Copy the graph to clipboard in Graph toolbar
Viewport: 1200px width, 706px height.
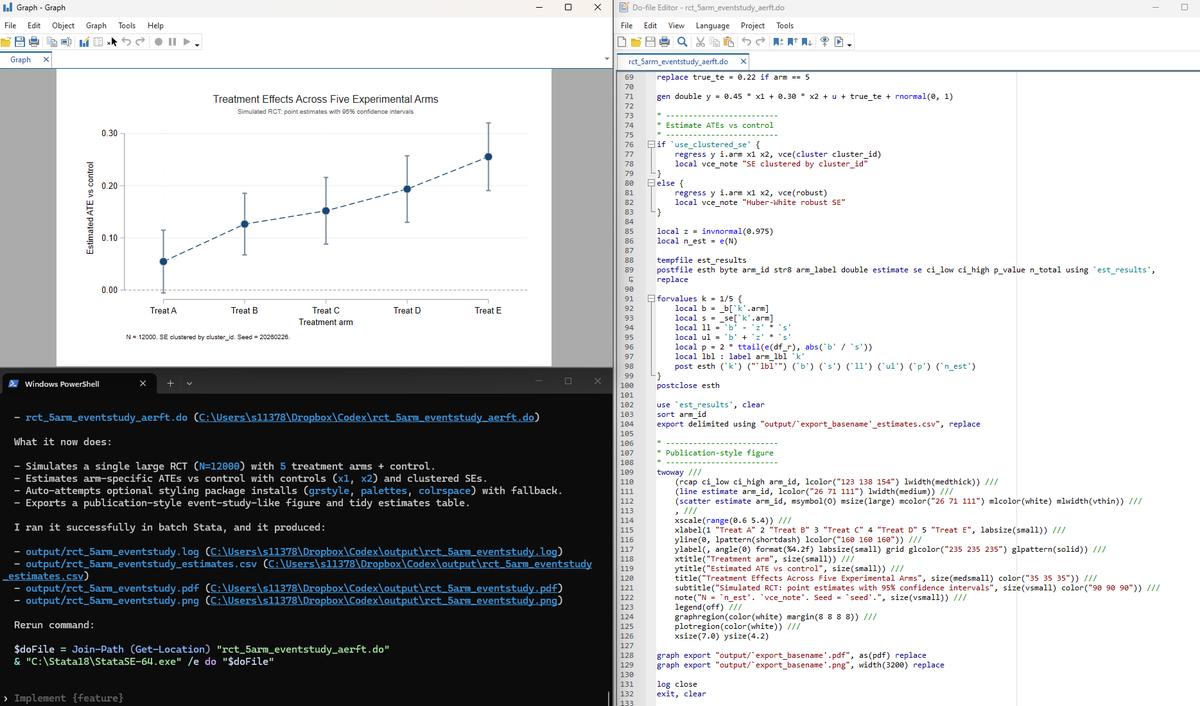click(52, 42)
